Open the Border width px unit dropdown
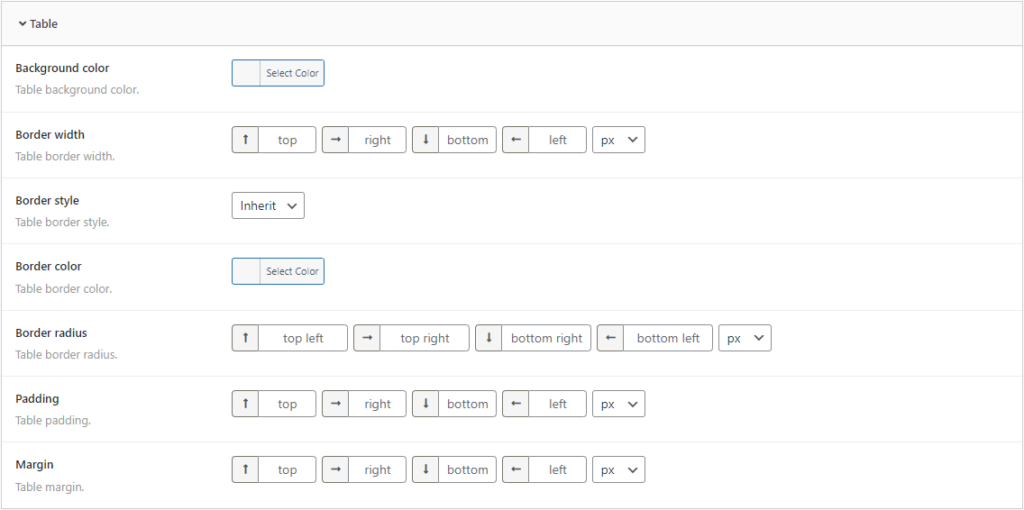Image resolution: width=1024 pixels, height=510 pixels. 618,140
